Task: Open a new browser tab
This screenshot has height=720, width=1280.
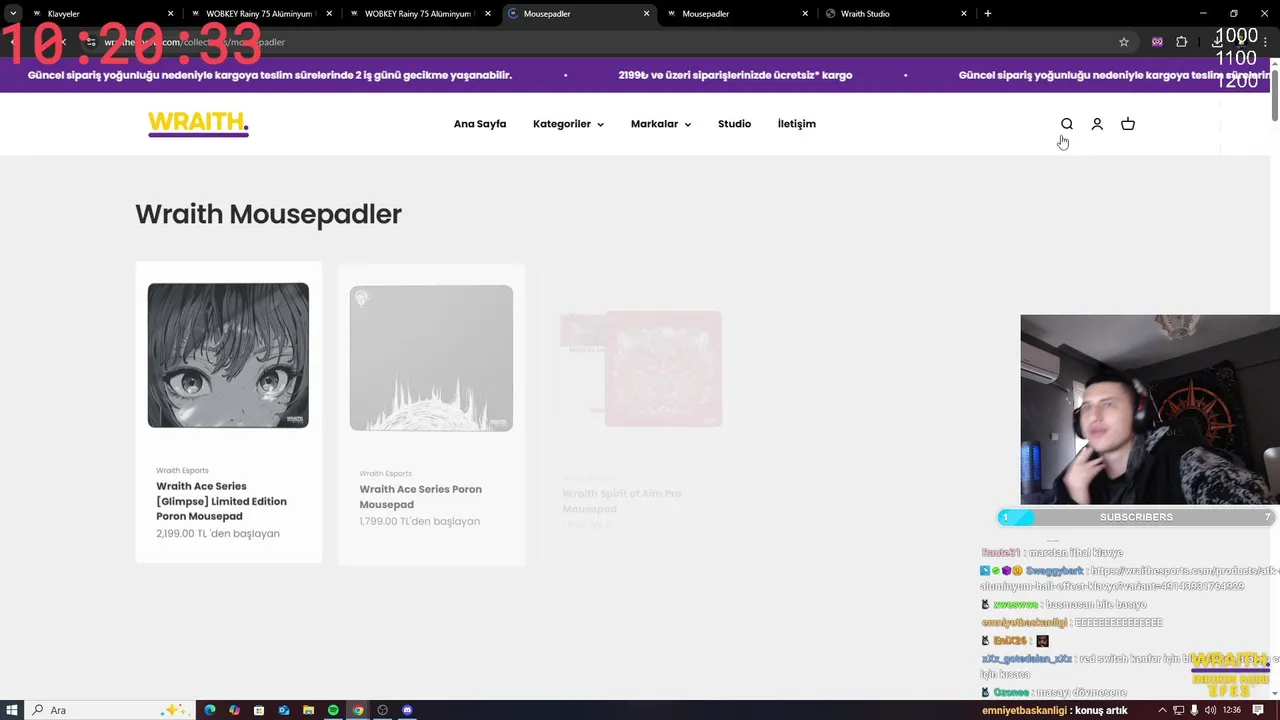Action: click(x=988, y=14)
